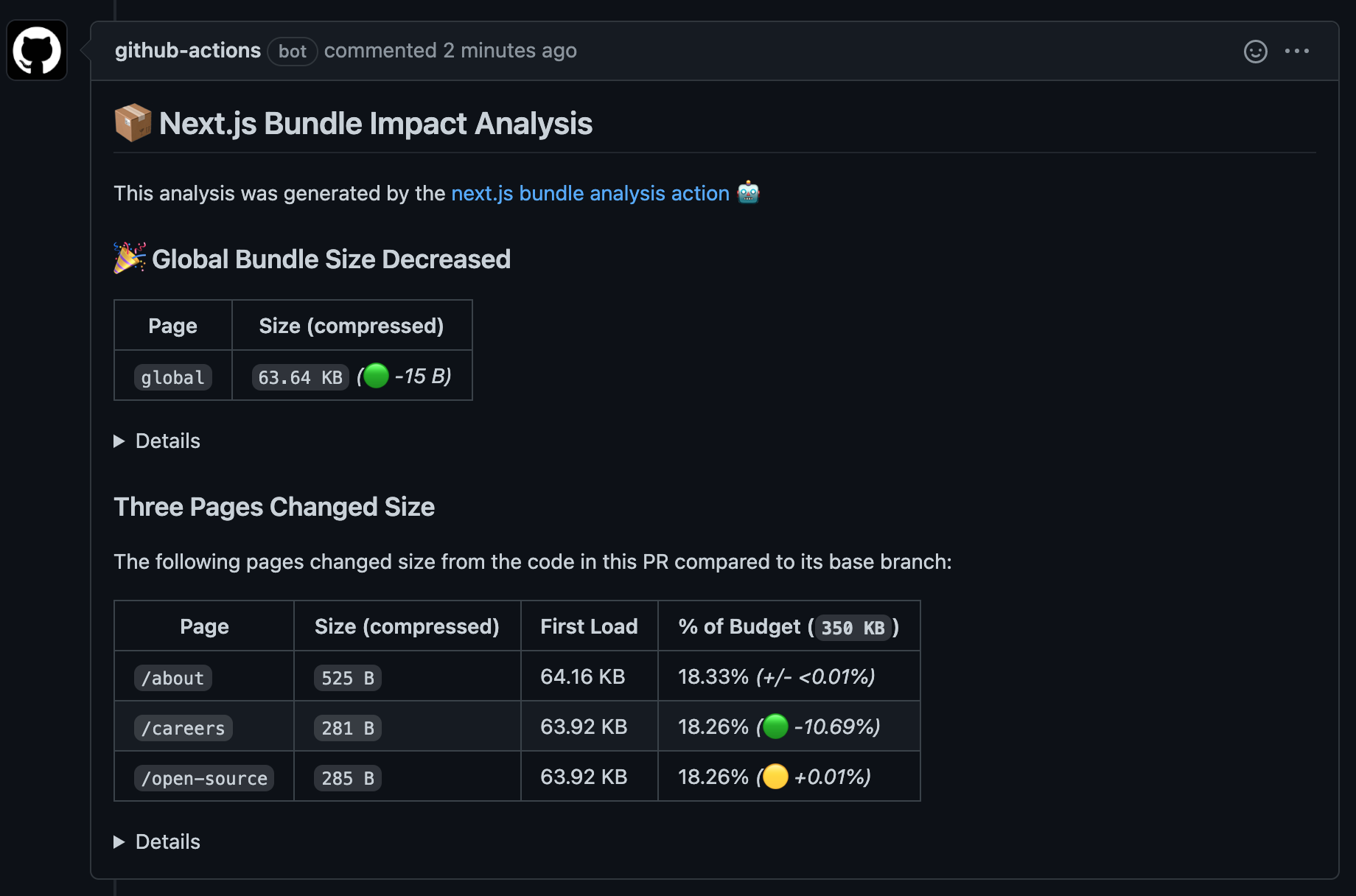Viewport: 1356px width, 896px height.
Task: Click the party popper emoji
Action: pos(130,258)
